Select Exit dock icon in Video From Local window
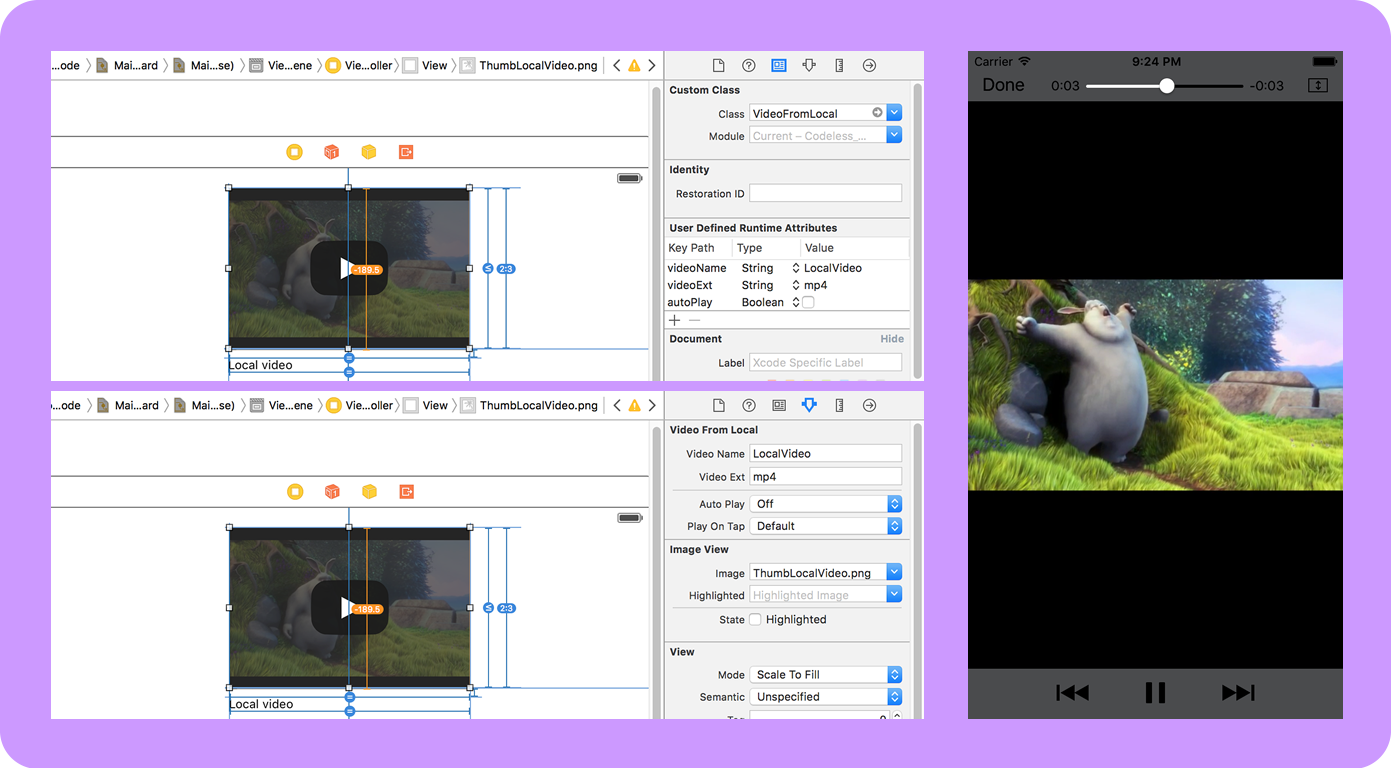The height and width of the screenshot is (768, 1392). pos(406,491)
